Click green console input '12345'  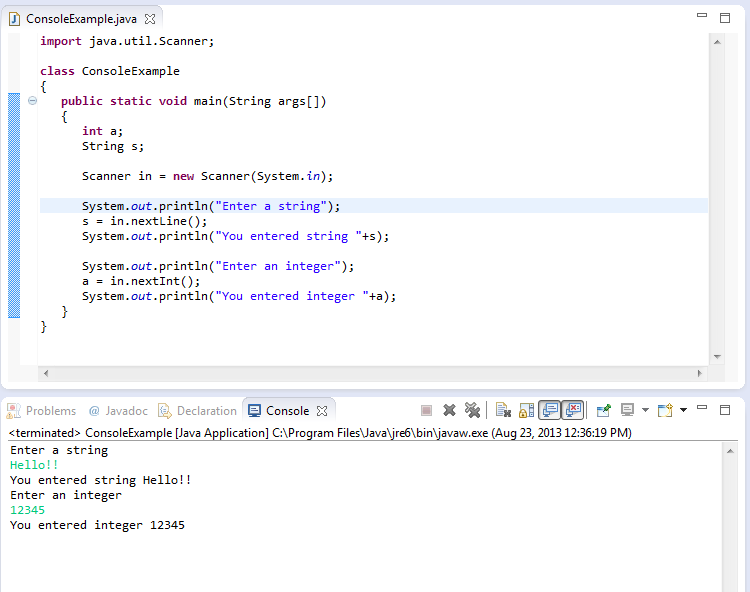[x=27, y=510]
